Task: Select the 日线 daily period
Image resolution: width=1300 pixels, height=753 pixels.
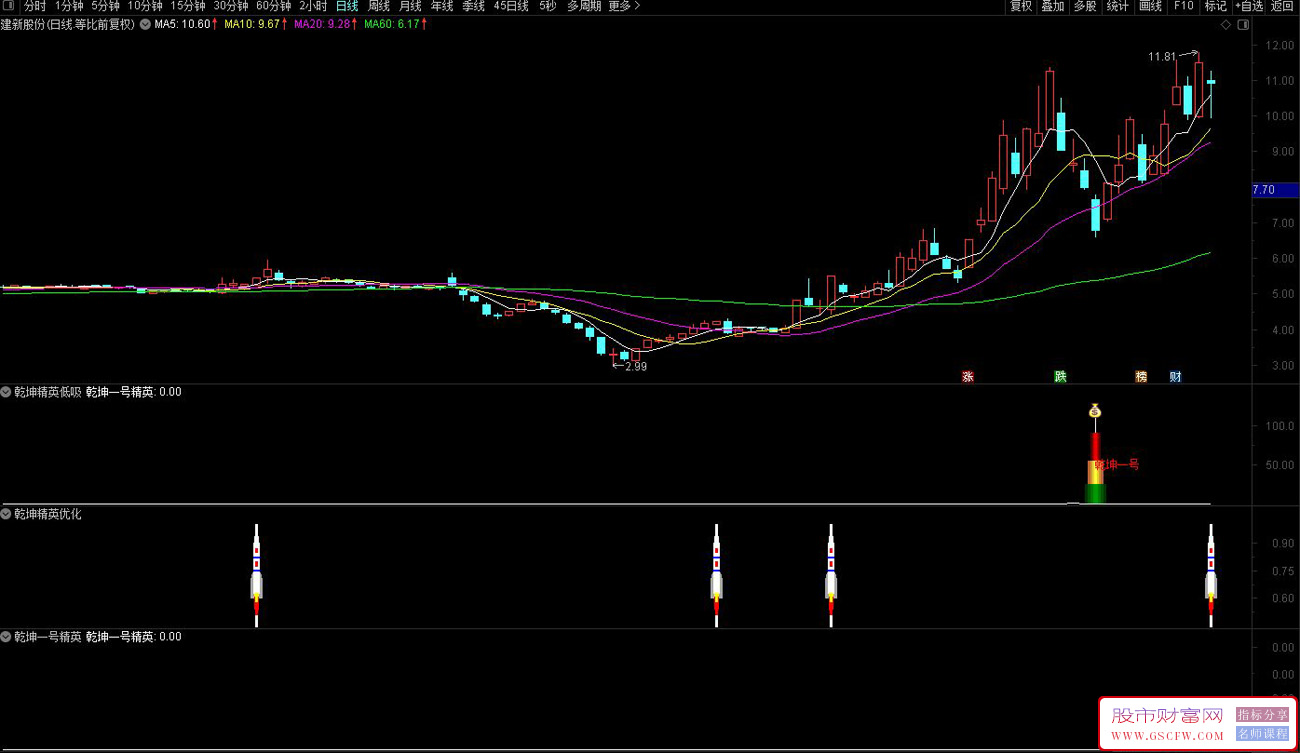Action: point(347,6)
